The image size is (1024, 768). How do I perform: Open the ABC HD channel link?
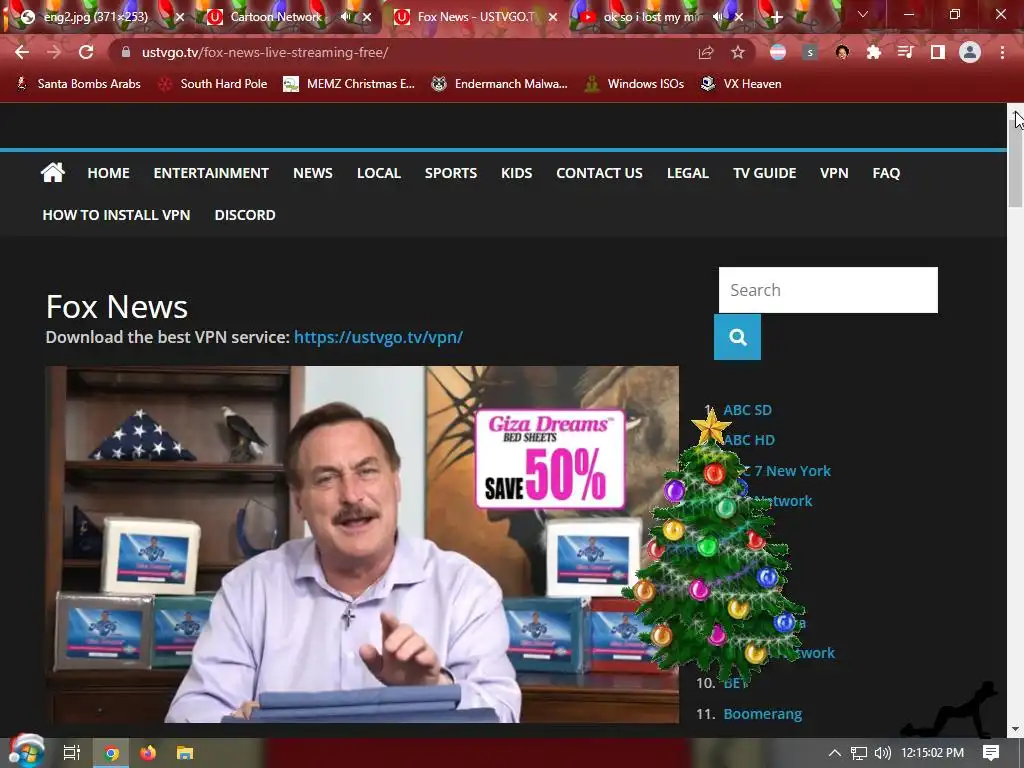pyautogui.click(x=749, y=440)
